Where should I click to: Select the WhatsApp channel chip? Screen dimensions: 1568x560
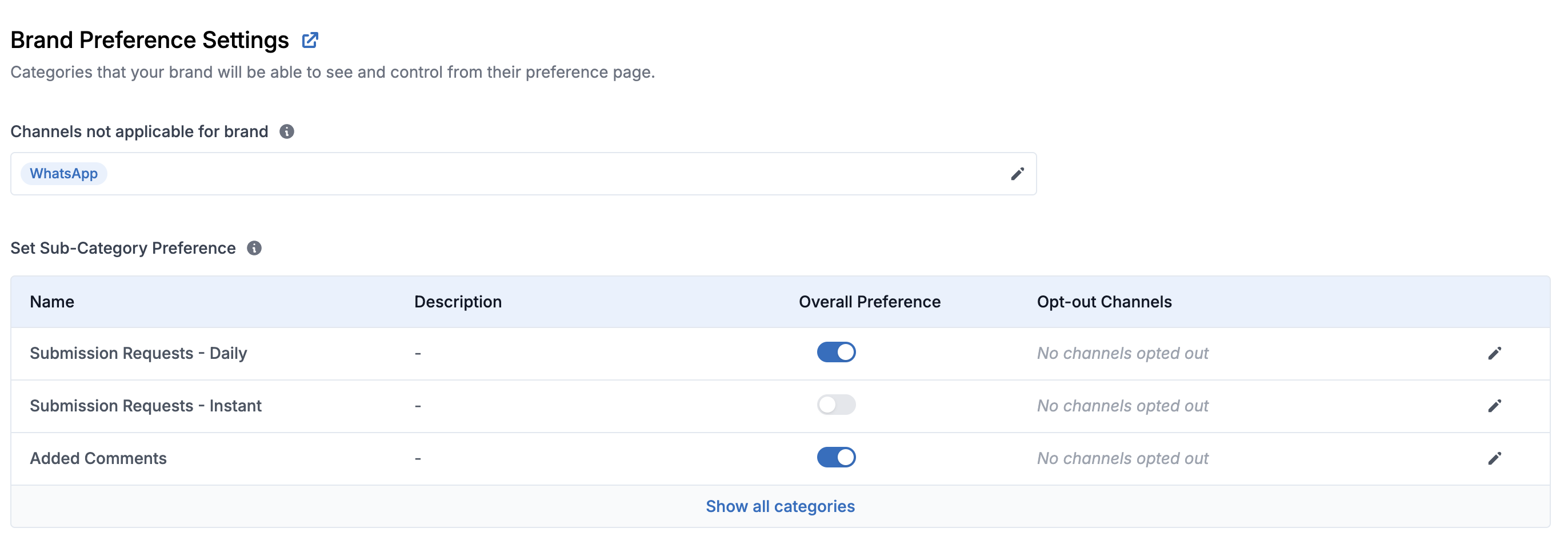point(63,174)
